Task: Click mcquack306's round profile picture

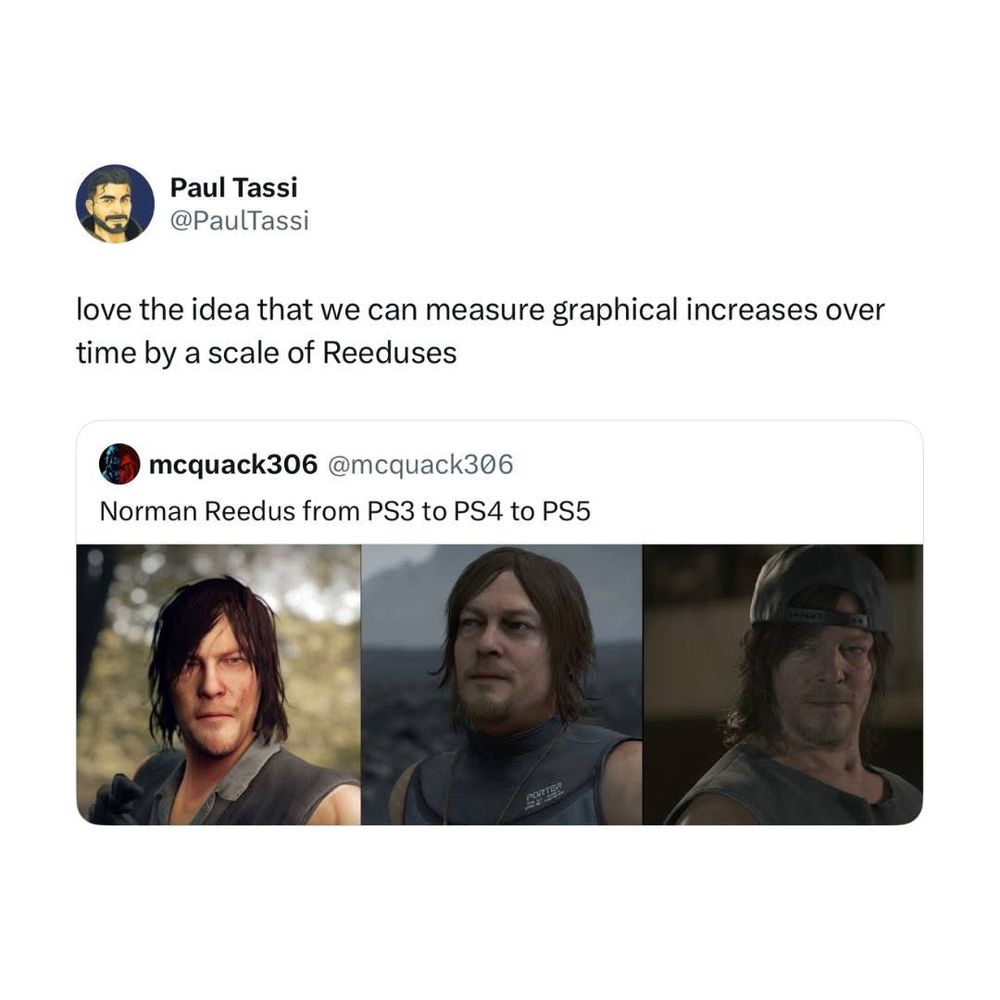Action: pyautogui.click(x=119, y=464)
